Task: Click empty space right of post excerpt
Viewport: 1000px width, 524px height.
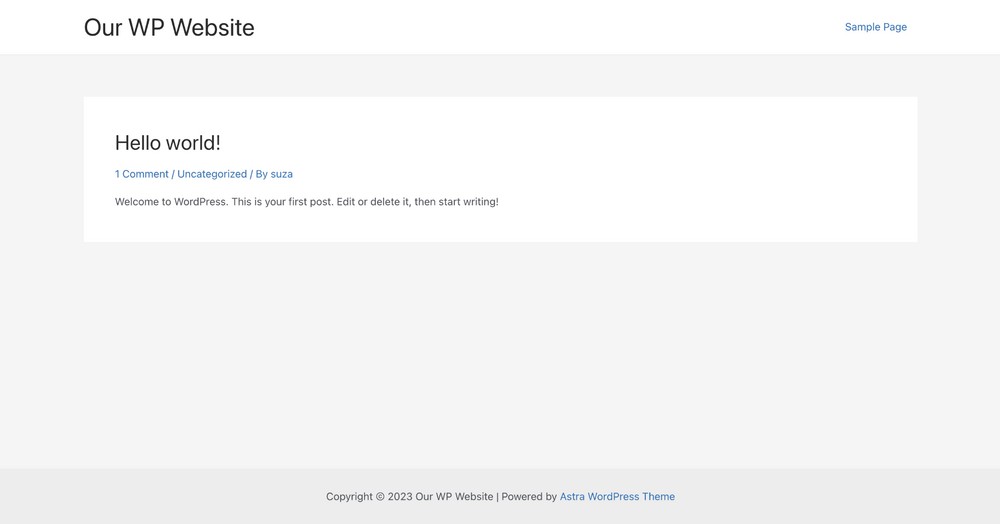Action: click(x=700, y=202)
